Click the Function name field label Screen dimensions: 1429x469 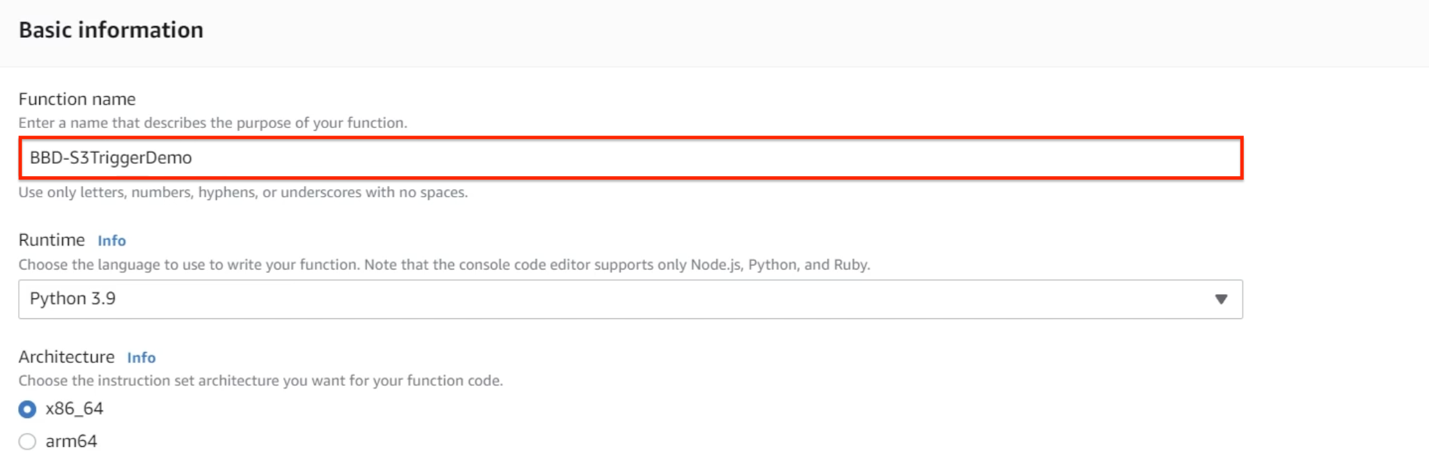tap(77, 99)
